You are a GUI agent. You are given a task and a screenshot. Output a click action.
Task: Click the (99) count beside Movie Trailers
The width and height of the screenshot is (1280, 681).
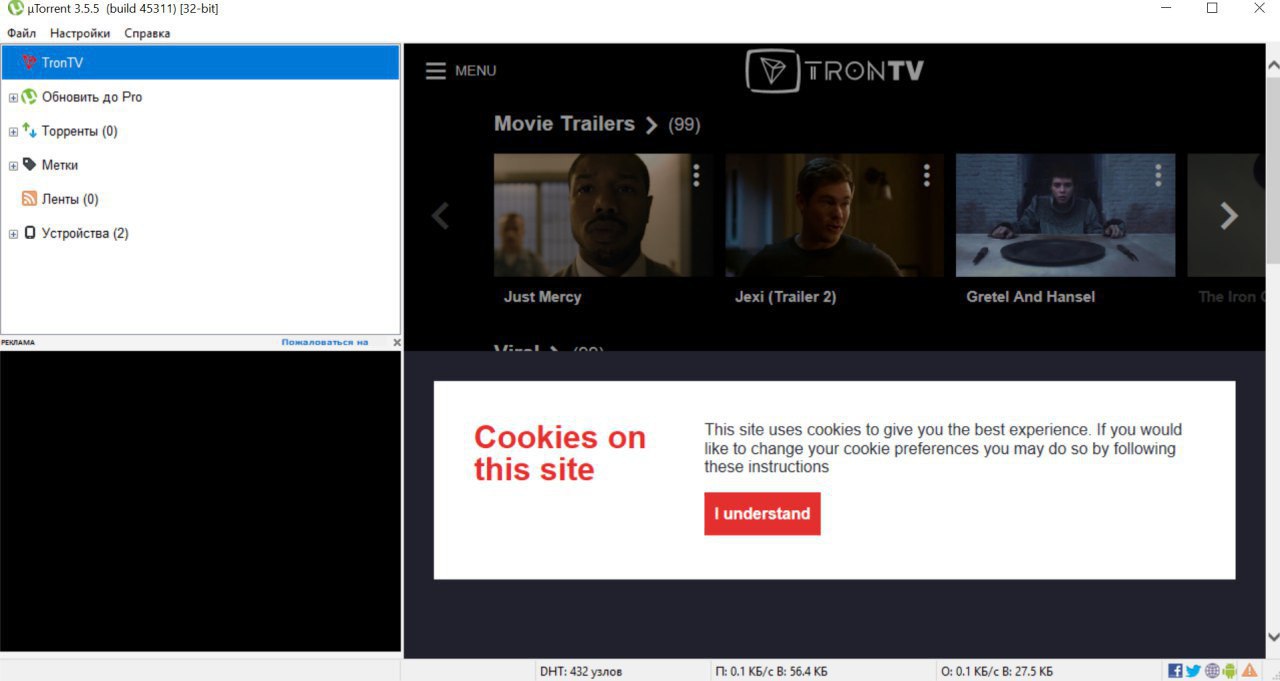(x=684, y=125)
